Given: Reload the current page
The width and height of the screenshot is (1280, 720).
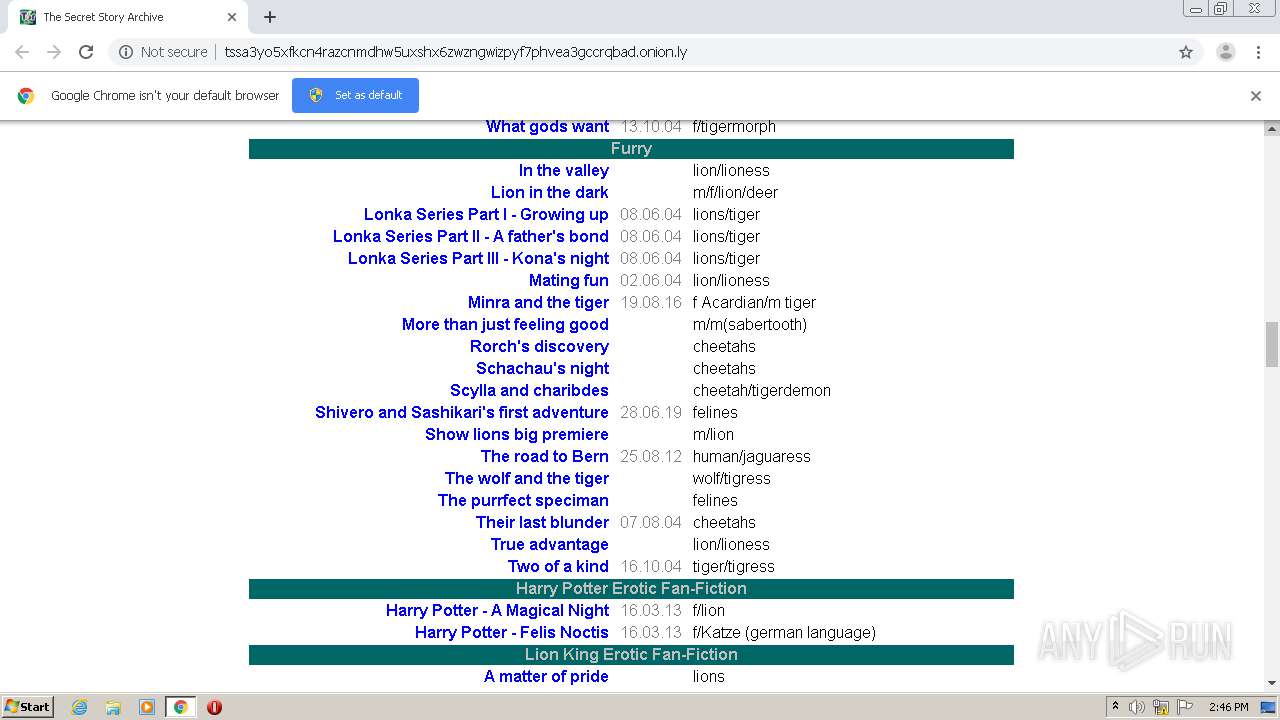Looking at the screenshot, I should point(86,52).
